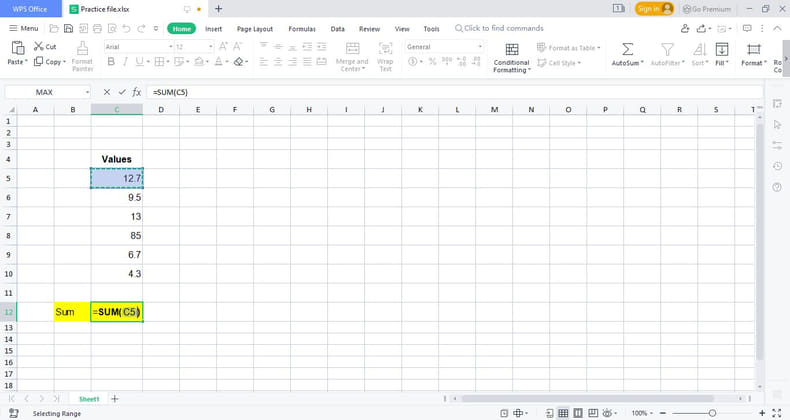Click the AutoSum sigma icon

tap(627, 49)
